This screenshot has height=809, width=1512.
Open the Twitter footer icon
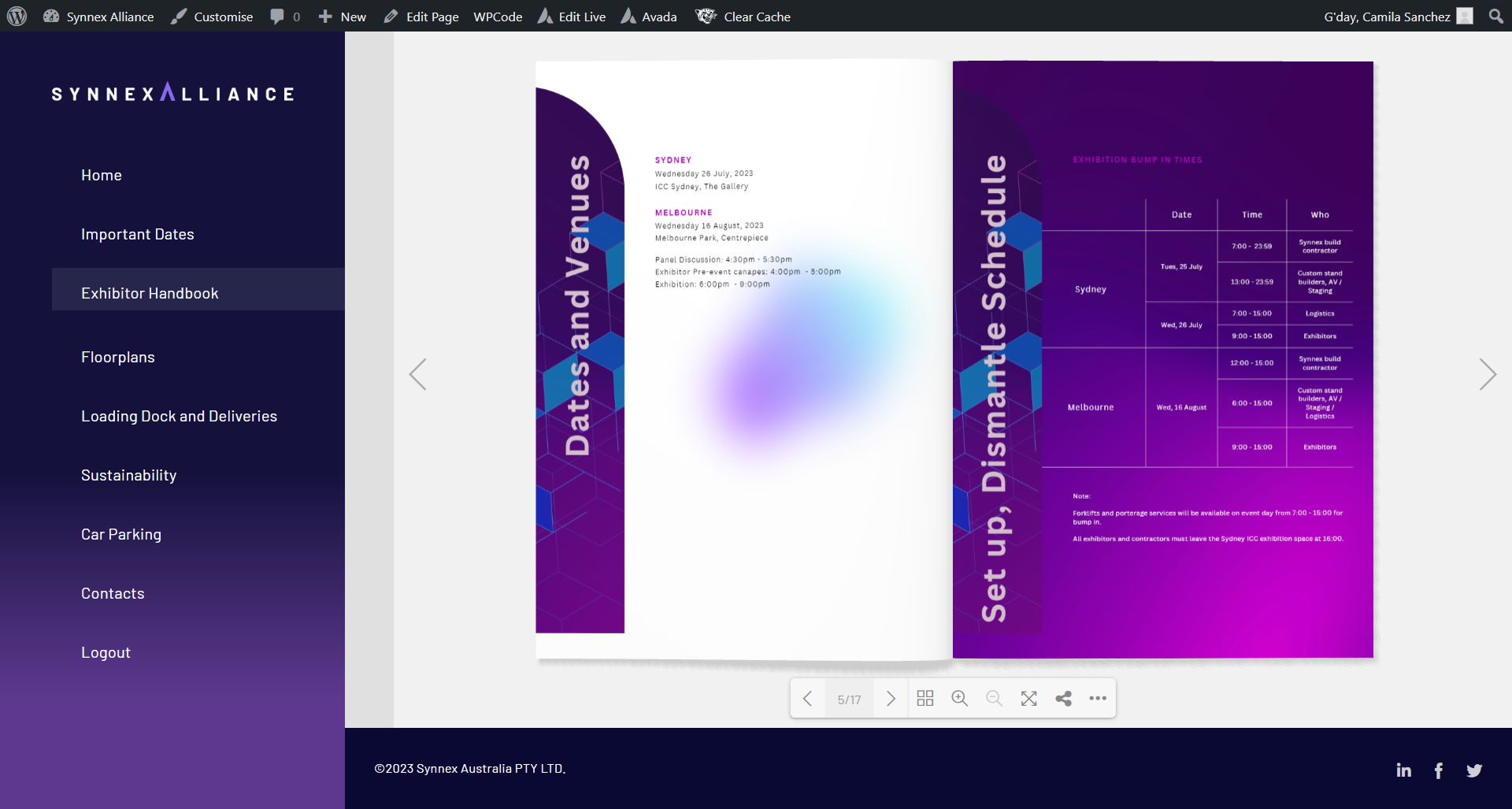(1474, 770)
